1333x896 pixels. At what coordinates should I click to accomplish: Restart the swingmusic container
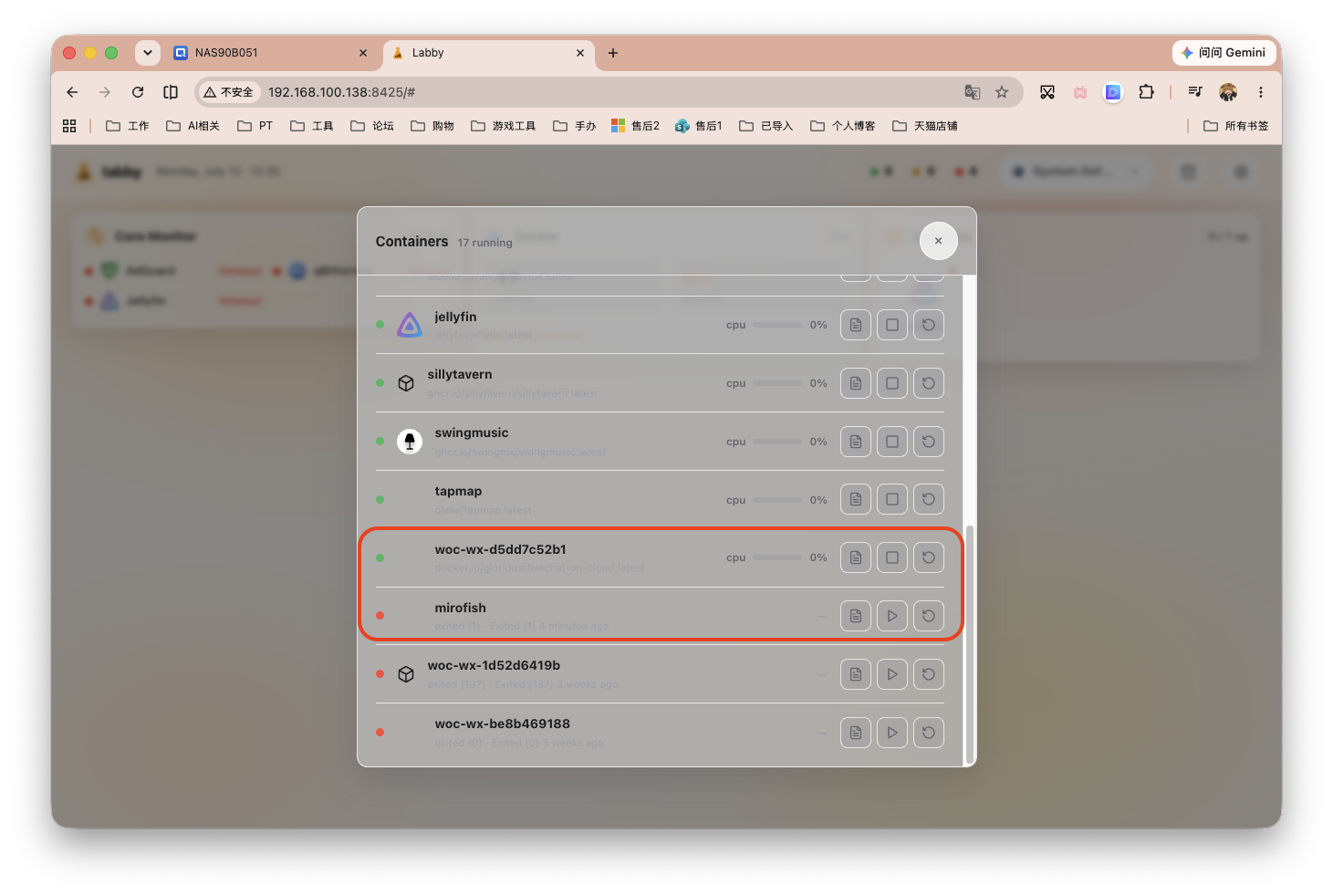pos(928,442)
